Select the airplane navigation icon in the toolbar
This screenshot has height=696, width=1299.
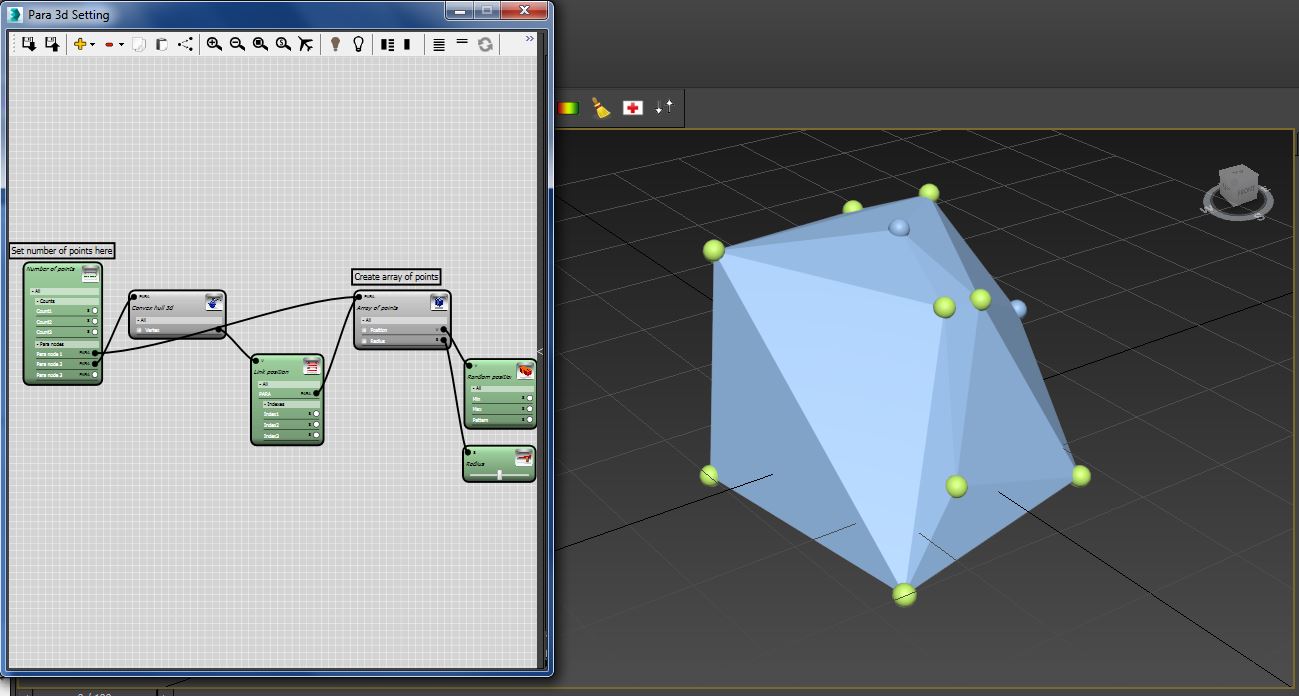pyautogui.click(x=307, y=44)
